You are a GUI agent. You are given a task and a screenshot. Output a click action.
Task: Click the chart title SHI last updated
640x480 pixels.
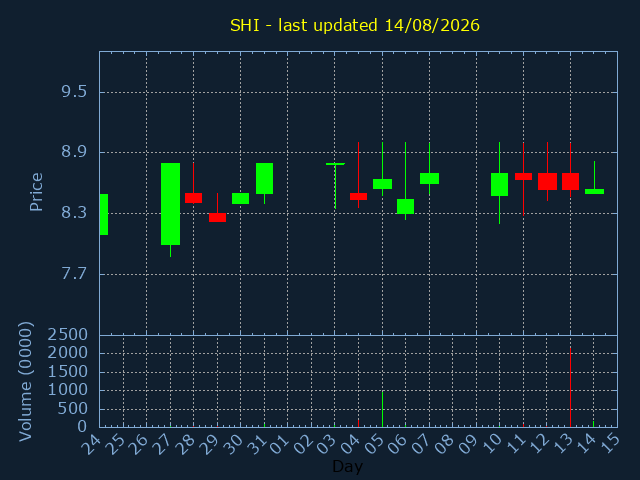tap(355, 25)
